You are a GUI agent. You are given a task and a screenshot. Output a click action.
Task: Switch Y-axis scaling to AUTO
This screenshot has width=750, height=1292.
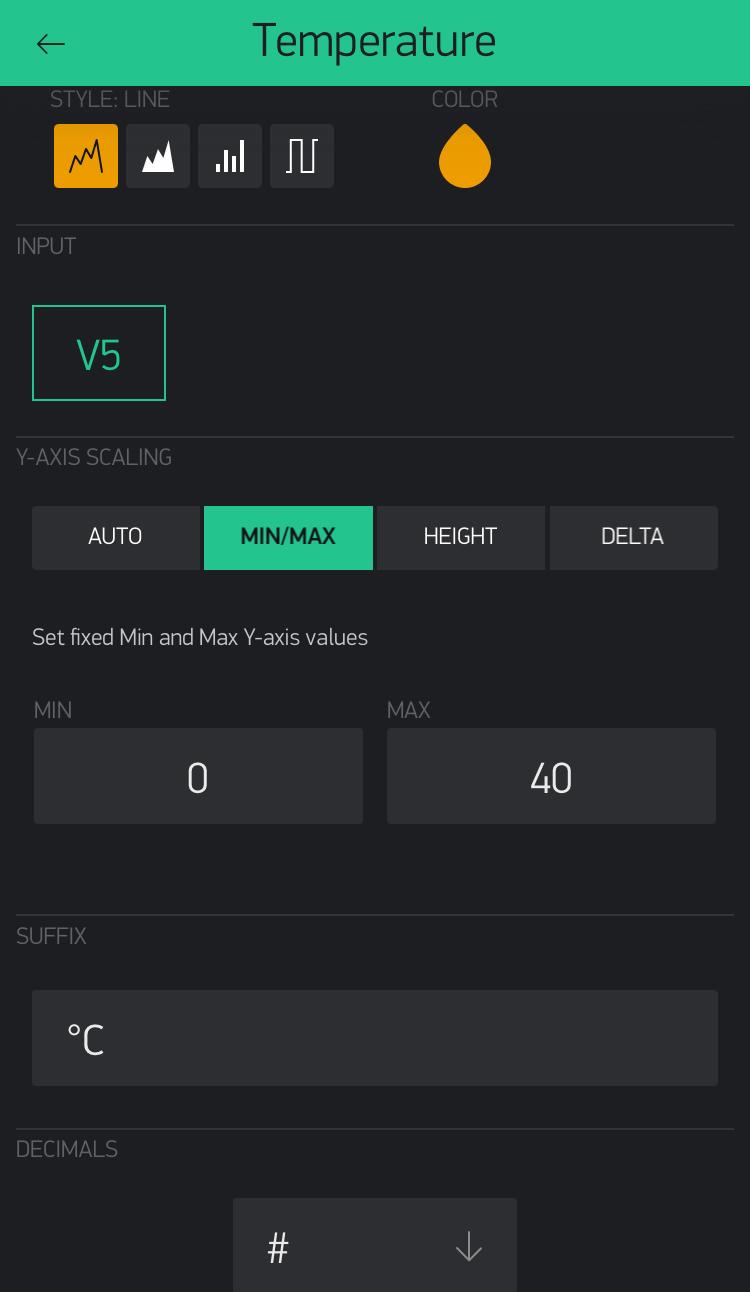pyautogui.click(x=115, y=537)
